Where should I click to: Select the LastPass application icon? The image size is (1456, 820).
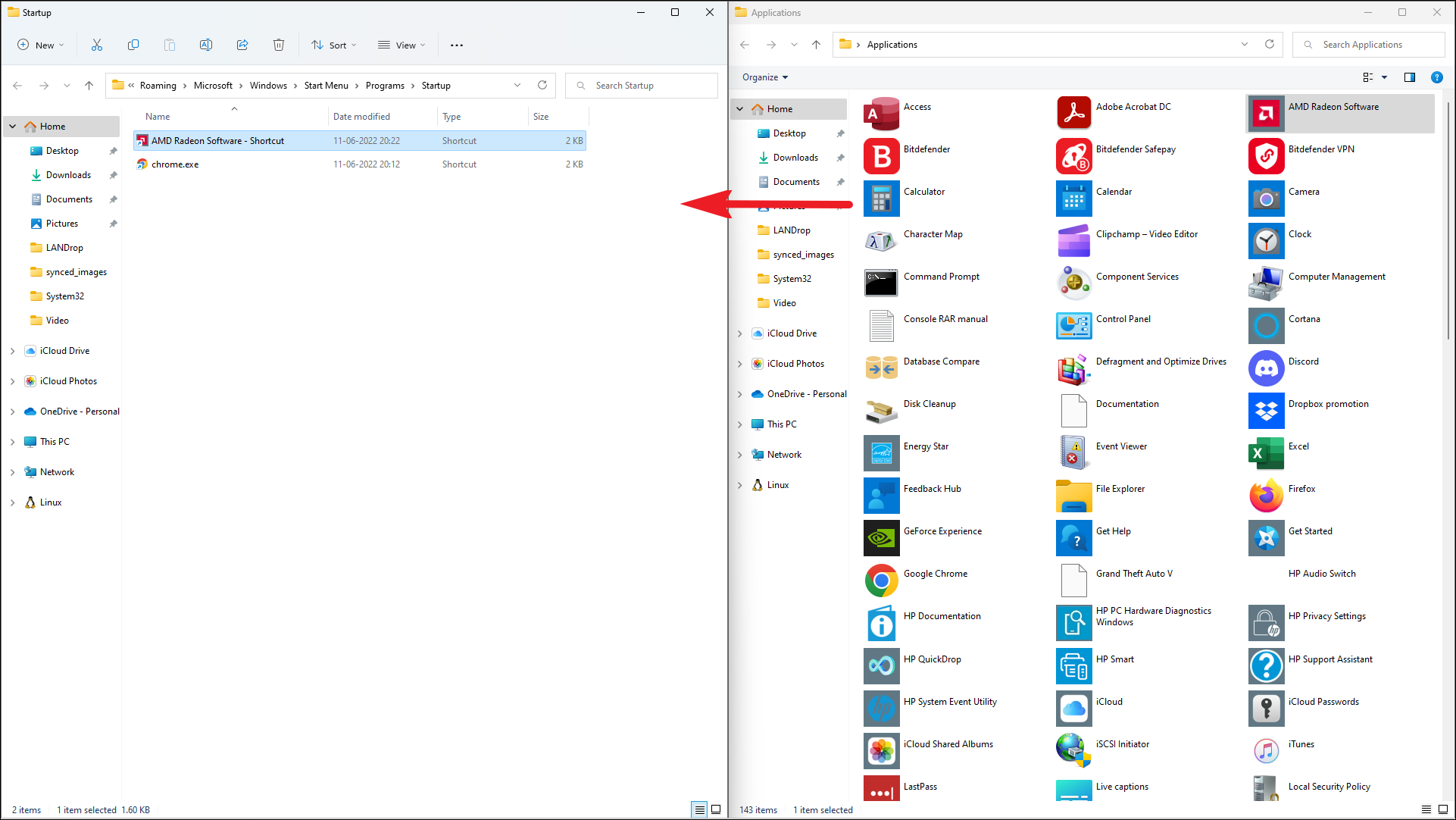pos(881,788)
